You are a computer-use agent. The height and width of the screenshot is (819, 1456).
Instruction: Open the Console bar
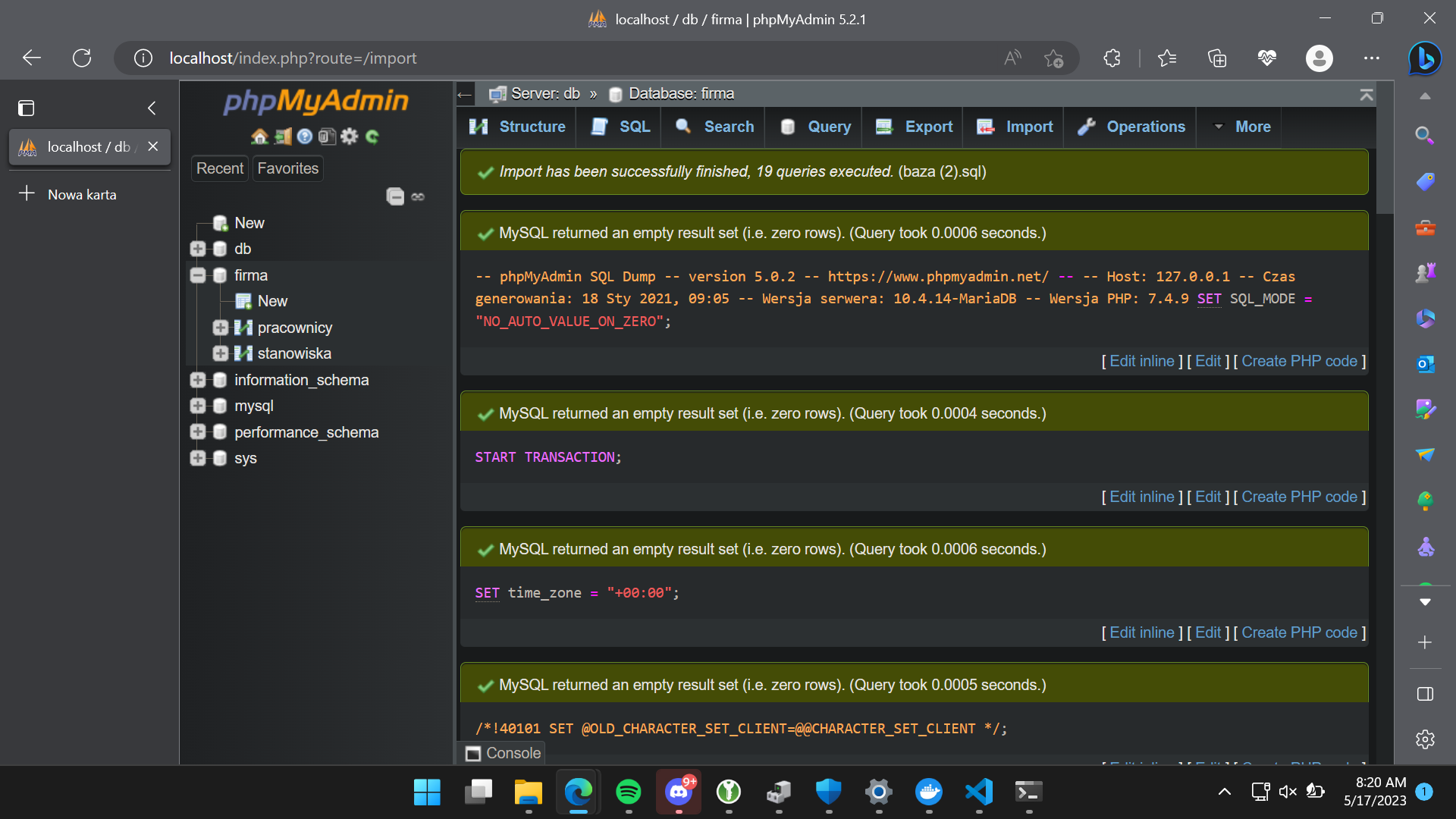point(503,753)
